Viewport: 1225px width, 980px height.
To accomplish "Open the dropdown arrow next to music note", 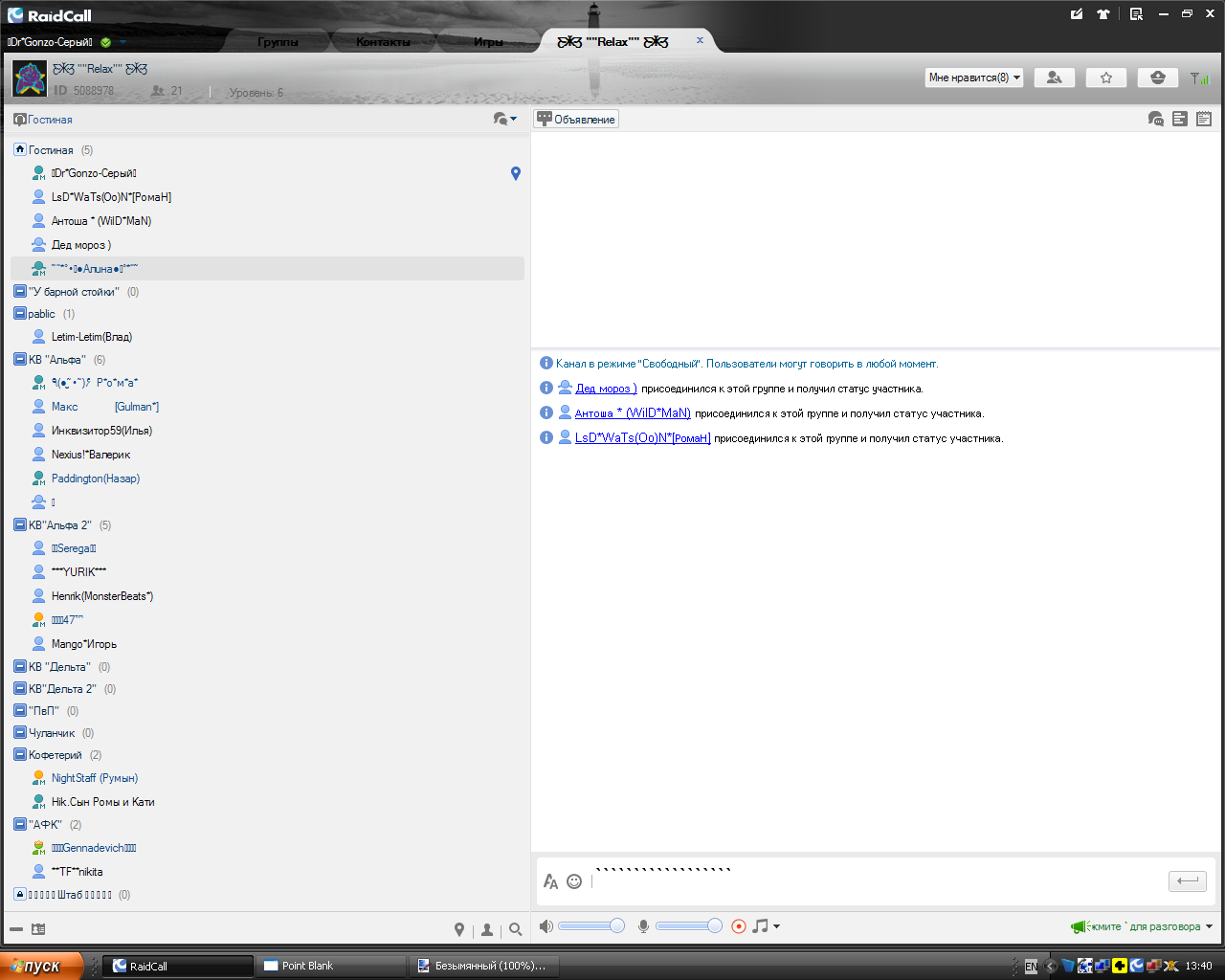I will 776,926.
